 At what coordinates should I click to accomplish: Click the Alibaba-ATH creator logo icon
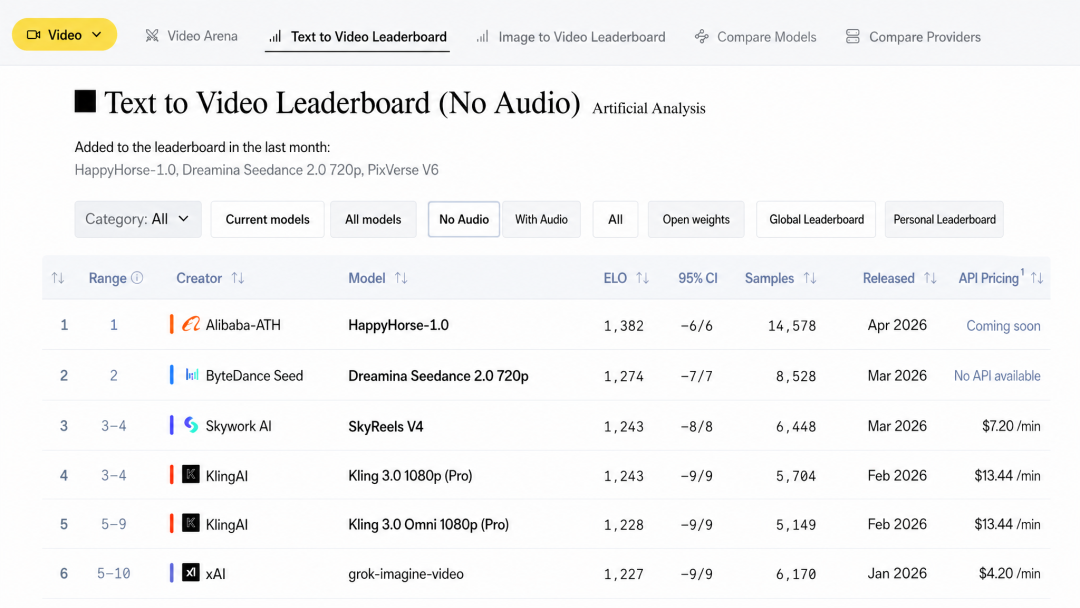pyautogui.click(x=191, y=325)
